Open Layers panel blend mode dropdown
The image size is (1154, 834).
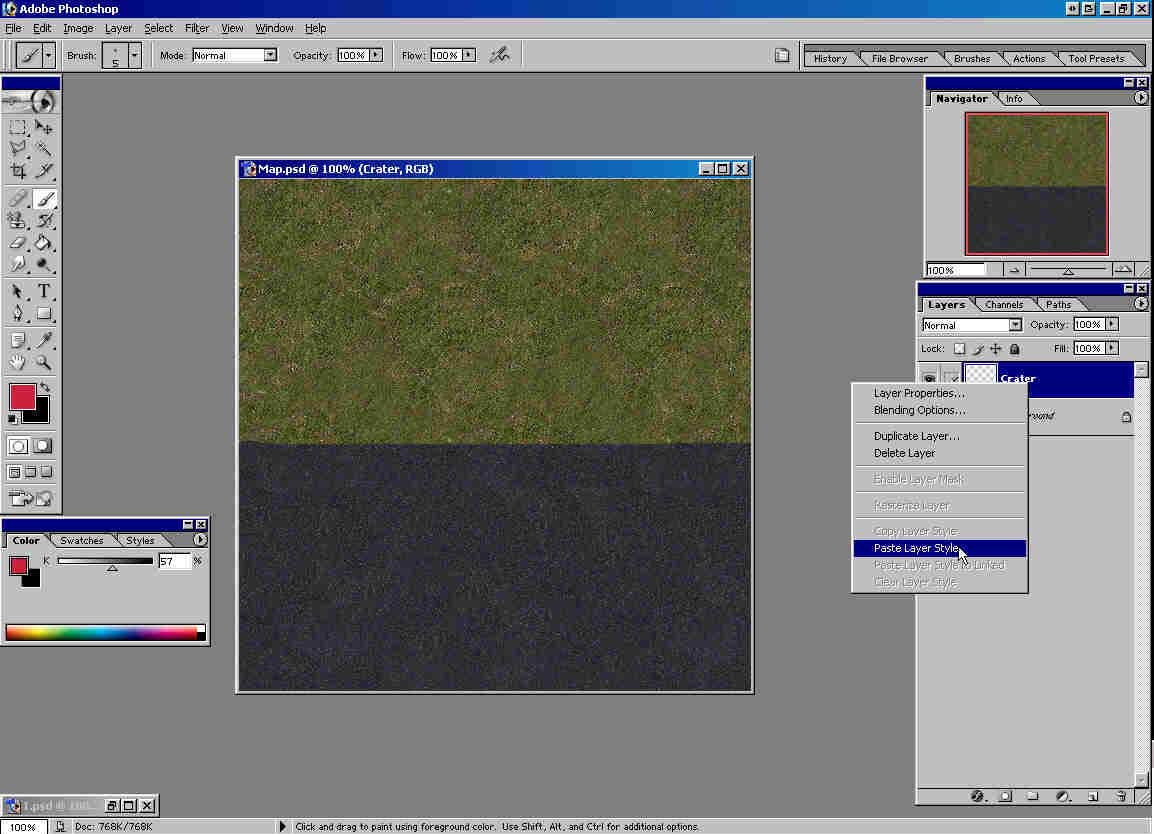point(1015,325)
